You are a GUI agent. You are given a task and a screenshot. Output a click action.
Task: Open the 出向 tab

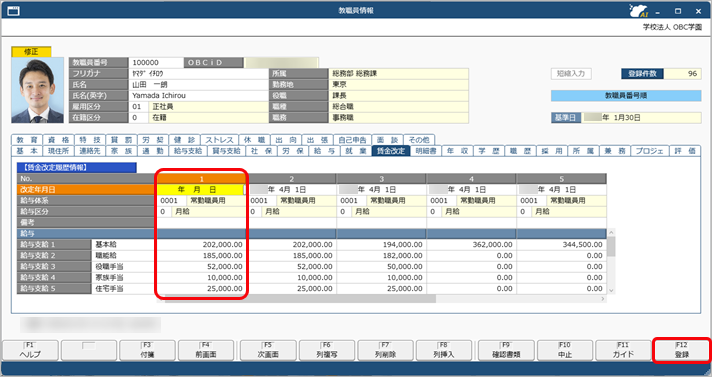coord(286,140)
